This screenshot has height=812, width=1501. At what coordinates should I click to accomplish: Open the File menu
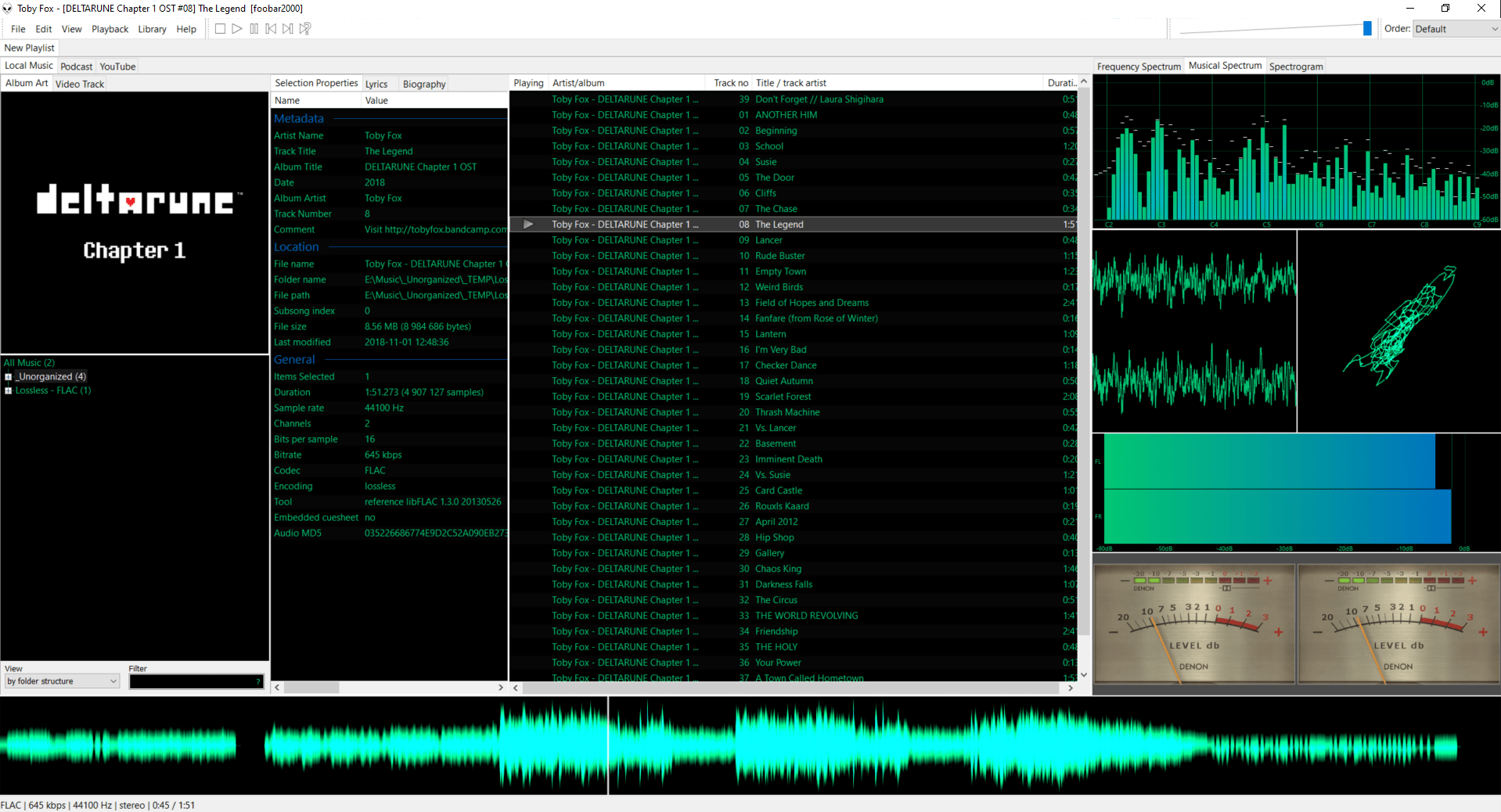coord(18,29)
